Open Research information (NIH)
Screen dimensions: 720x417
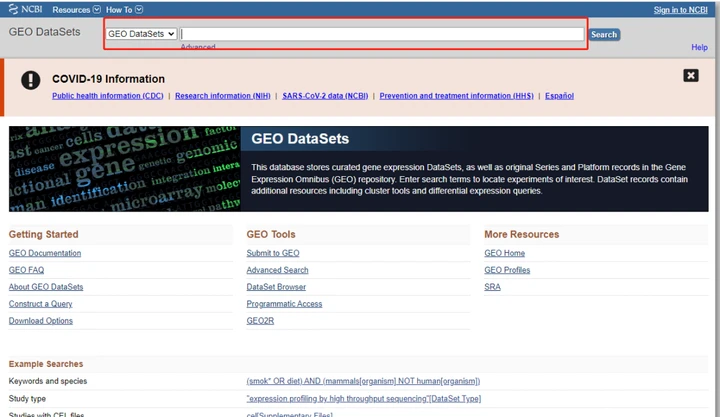coord(223,96)
